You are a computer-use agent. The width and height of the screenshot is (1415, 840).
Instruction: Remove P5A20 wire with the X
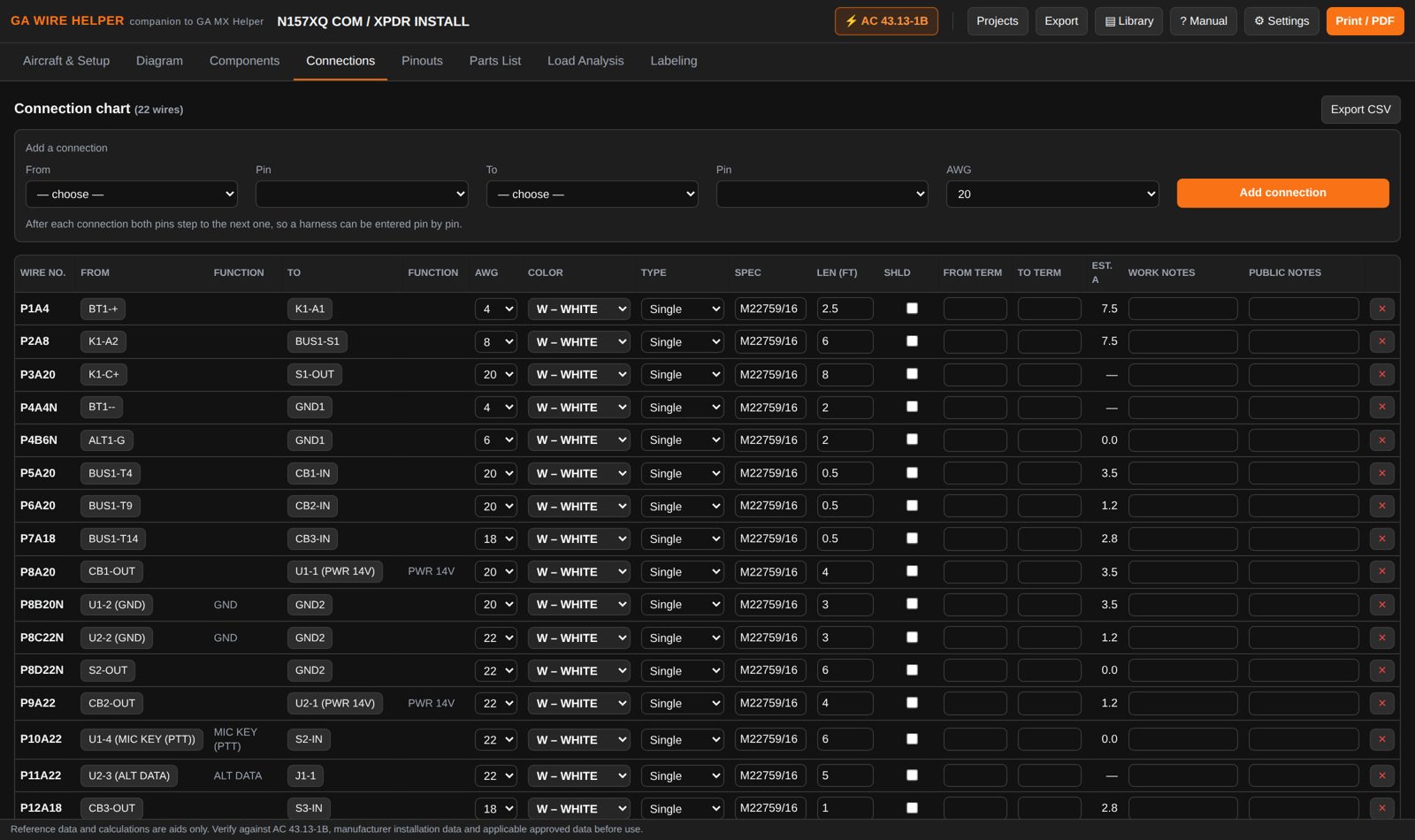click(1381, 473)
